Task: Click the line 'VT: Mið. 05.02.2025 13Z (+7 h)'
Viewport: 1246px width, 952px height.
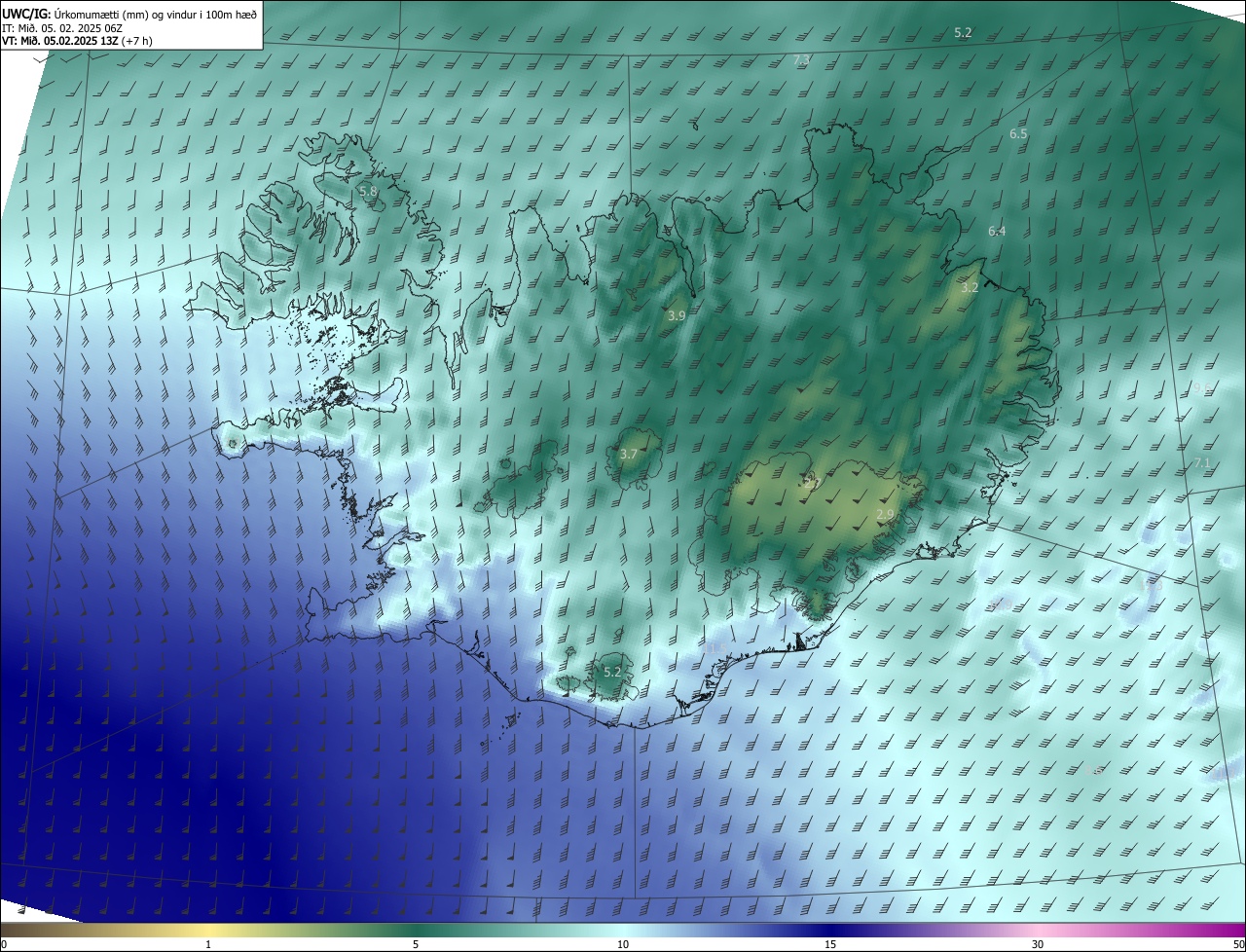Action: (78, 41)
